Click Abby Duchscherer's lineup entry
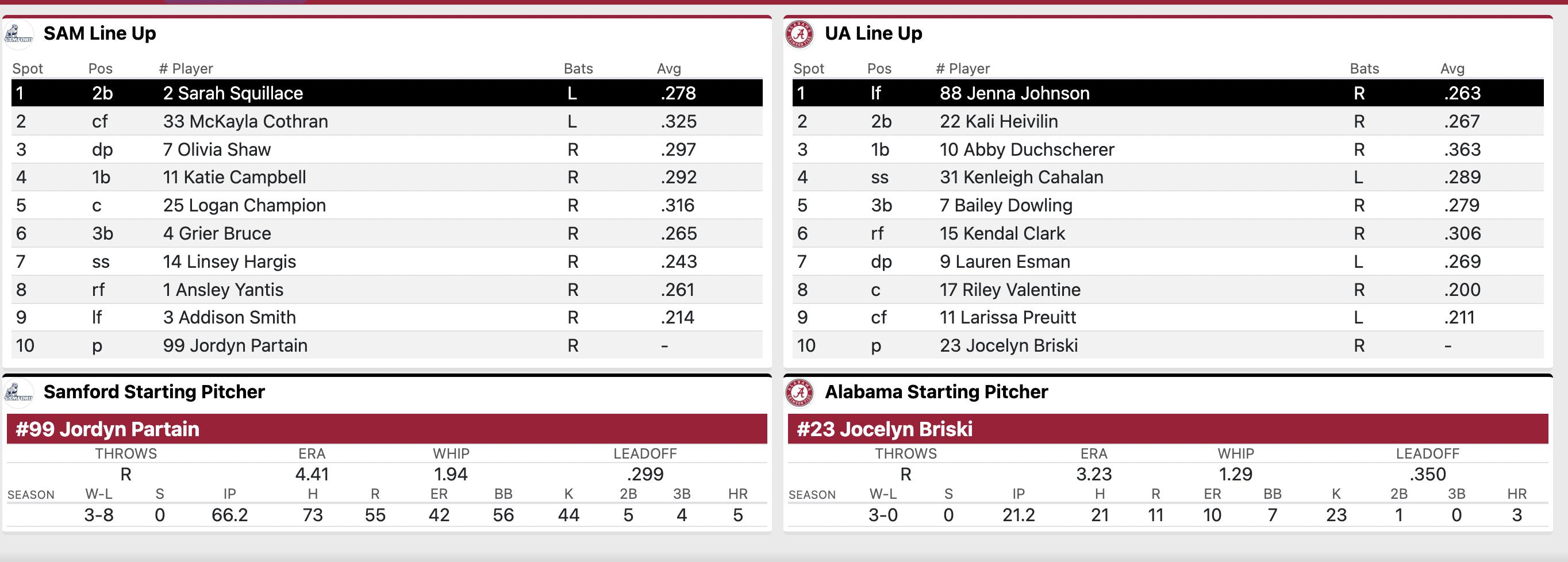This screenshot has height=562, width=1568. (x=1167, y=149)
